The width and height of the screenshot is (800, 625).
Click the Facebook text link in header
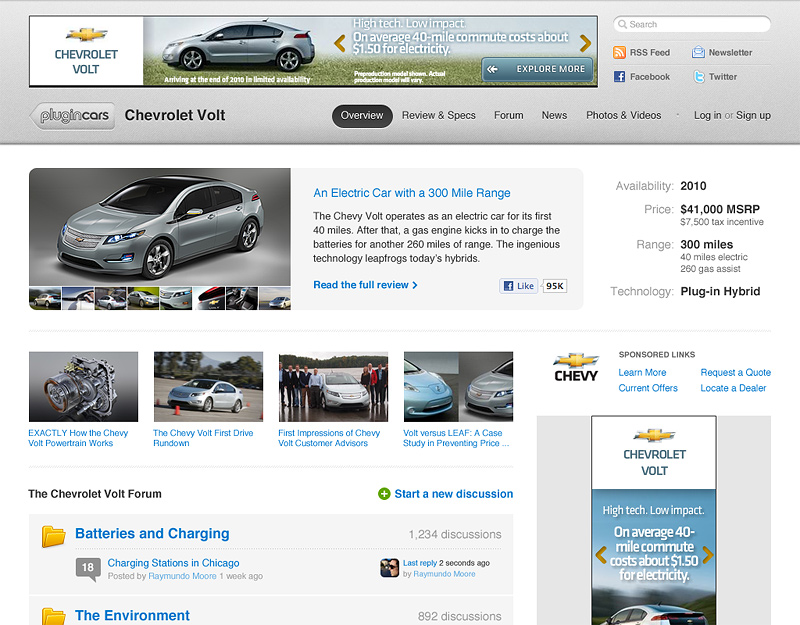(649, 77)
